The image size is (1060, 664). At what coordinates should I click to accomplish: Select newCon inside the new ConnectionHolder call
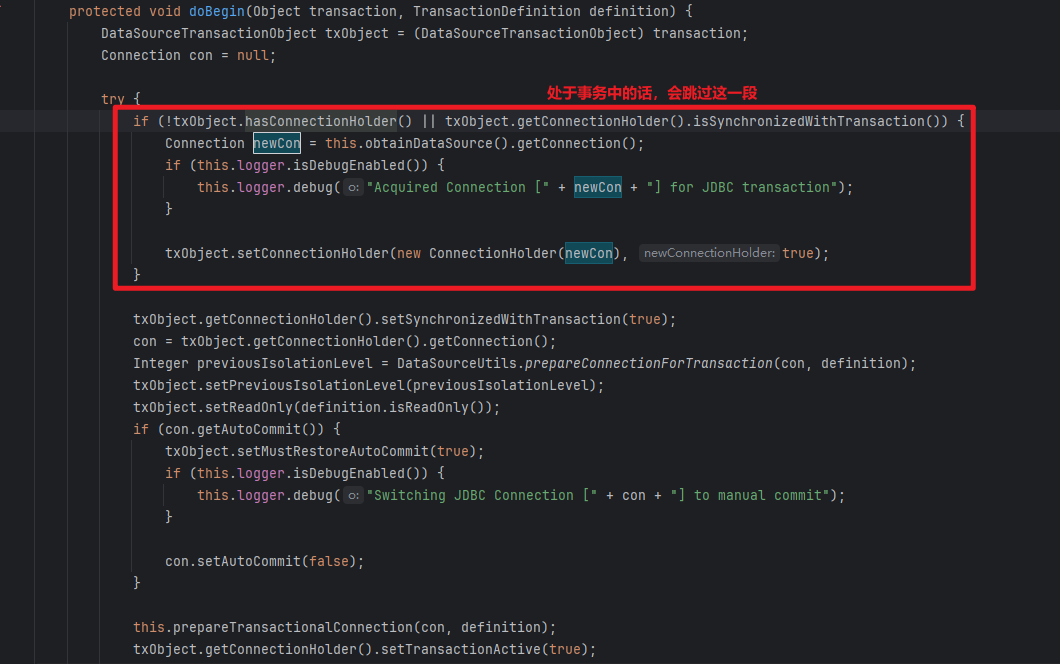589,254
